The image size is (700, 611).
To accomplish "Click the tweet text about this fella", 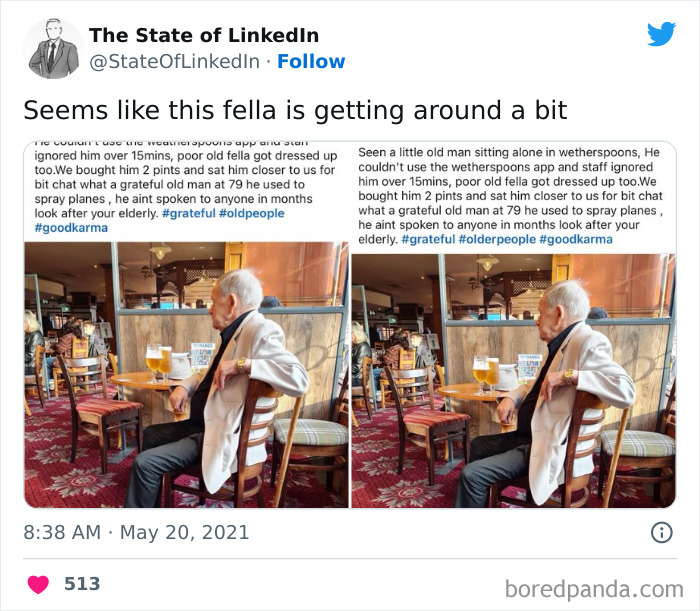I will click(295, 110).
